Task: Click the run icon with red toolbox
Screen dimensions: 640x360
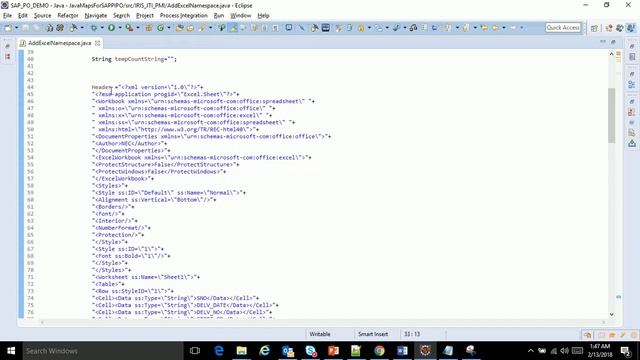Action: click(x=129, y=28)
